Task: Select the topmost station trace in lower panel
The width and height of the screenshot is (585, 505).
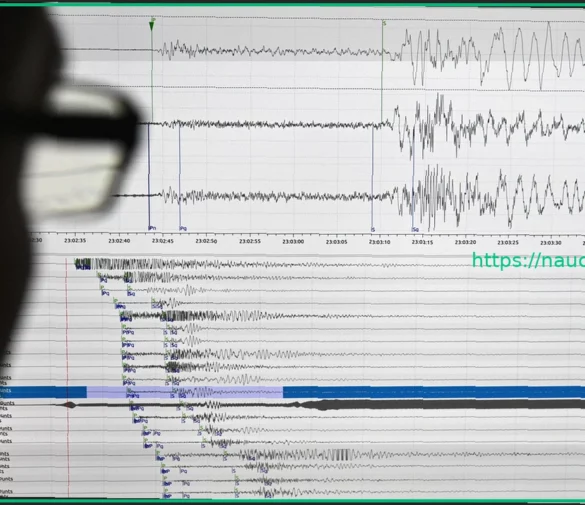Action: point(261,264)
